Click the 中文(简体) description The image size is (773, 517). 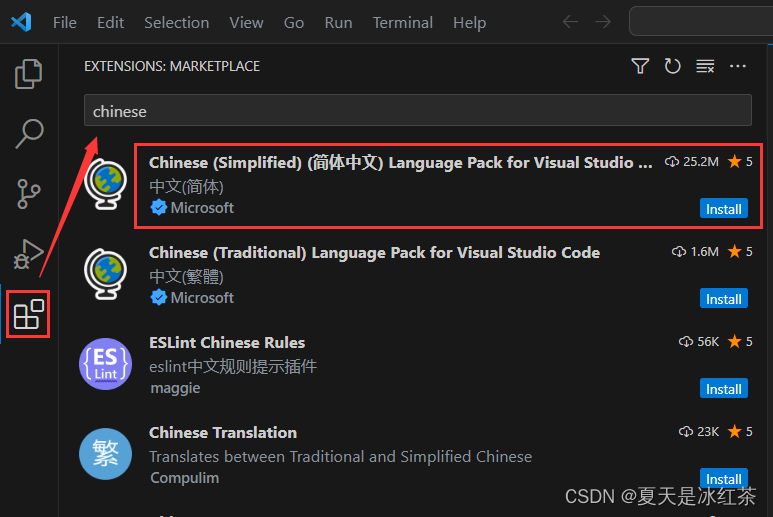point(186,186)
